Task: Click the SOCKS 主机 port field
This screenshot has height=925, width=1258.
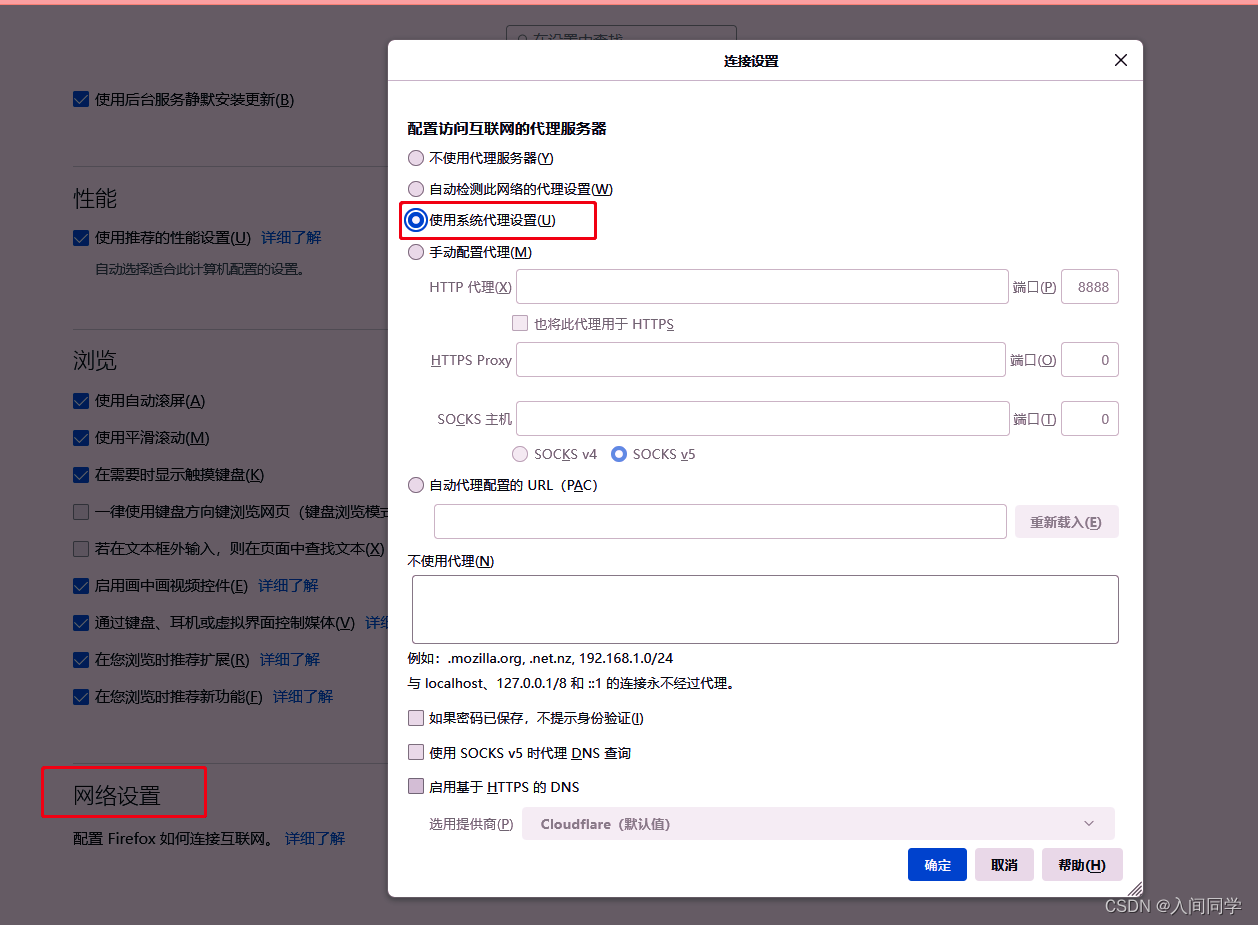Action: coord(1090,419)
